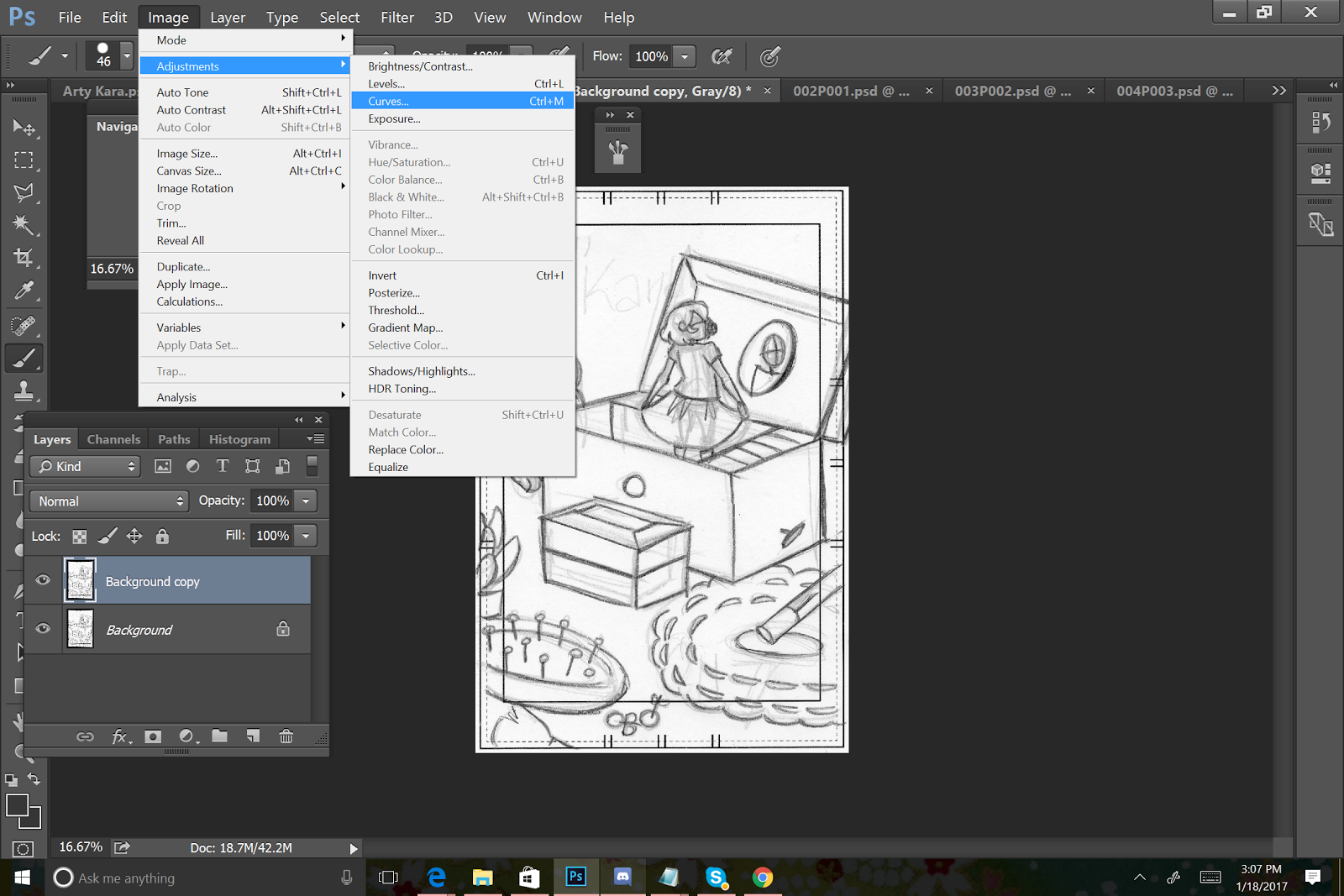Screen dimensions: 1344x896
Task: Open the Normal blend mode dropdown
Action: click(108, 501)
